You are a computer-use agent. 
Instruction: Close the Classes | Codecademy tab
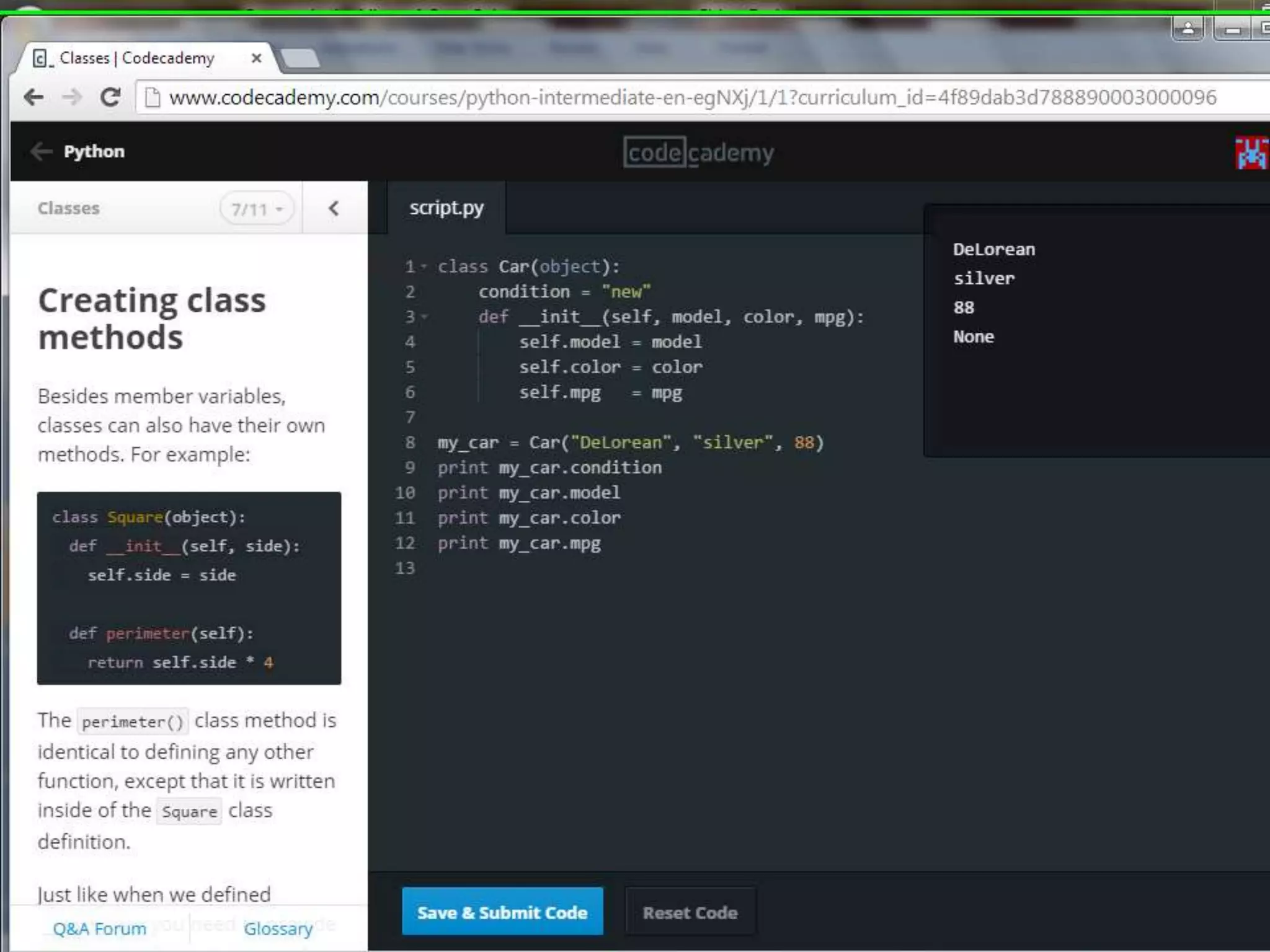(256, 58)
